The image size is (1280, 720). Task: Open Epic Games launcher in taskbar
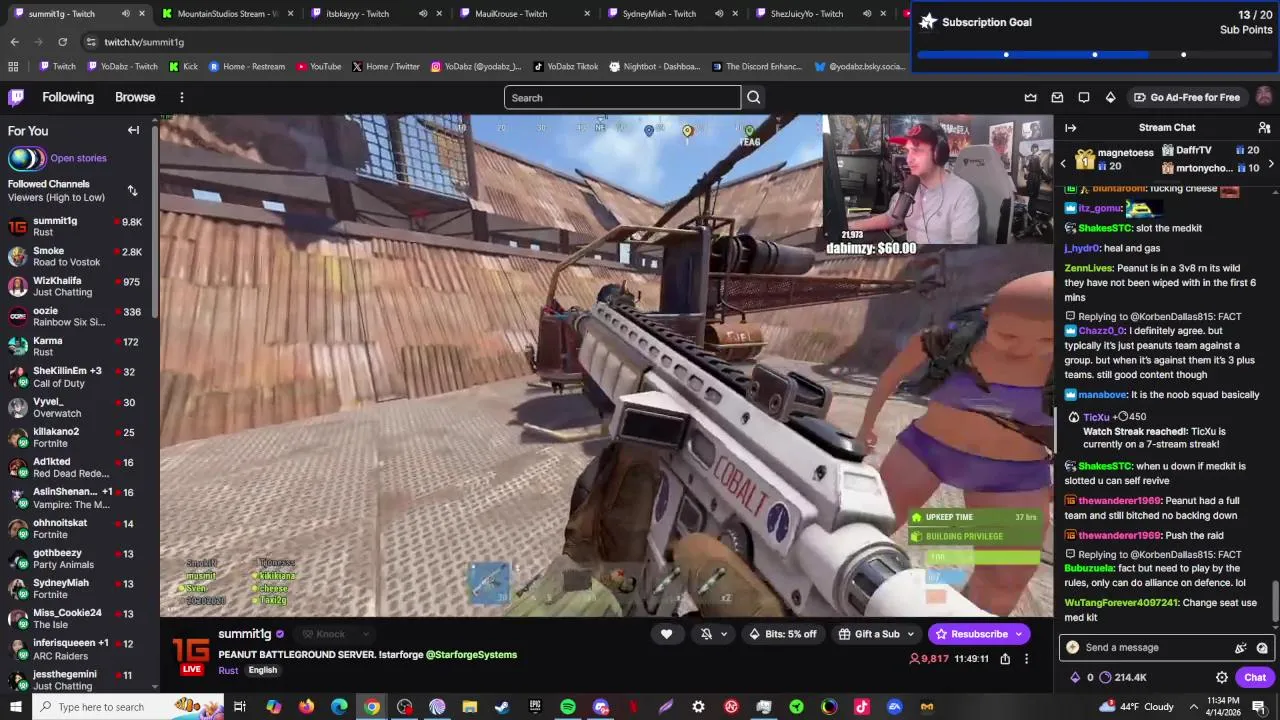click(x=535, y=707)
